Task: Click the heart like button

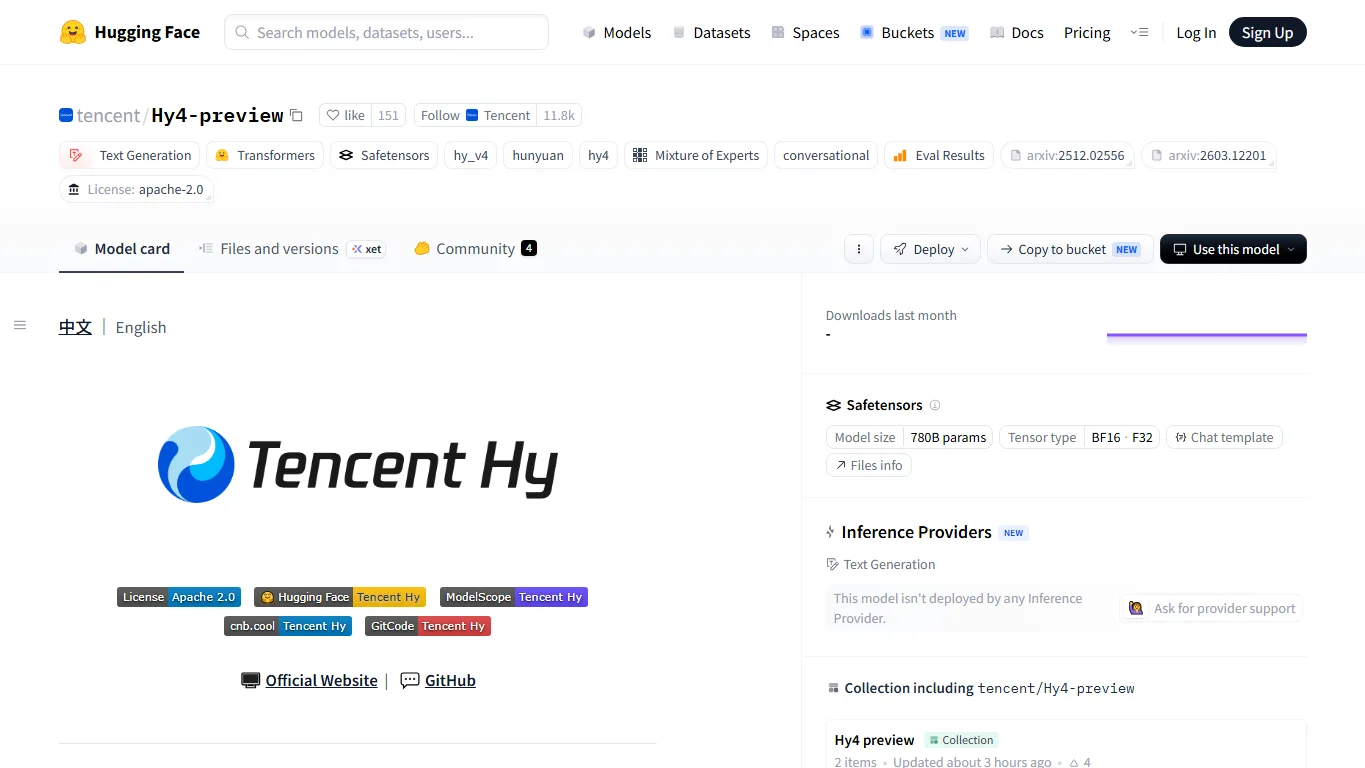Action: [x=346, y=115]
